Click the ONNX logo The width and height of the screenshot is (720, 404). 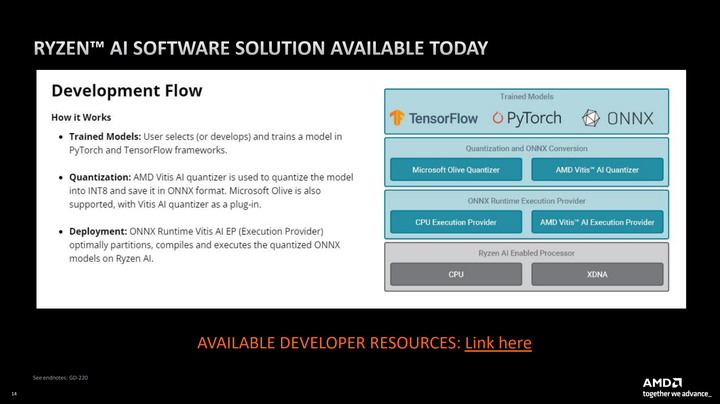(x=617, y=118)
